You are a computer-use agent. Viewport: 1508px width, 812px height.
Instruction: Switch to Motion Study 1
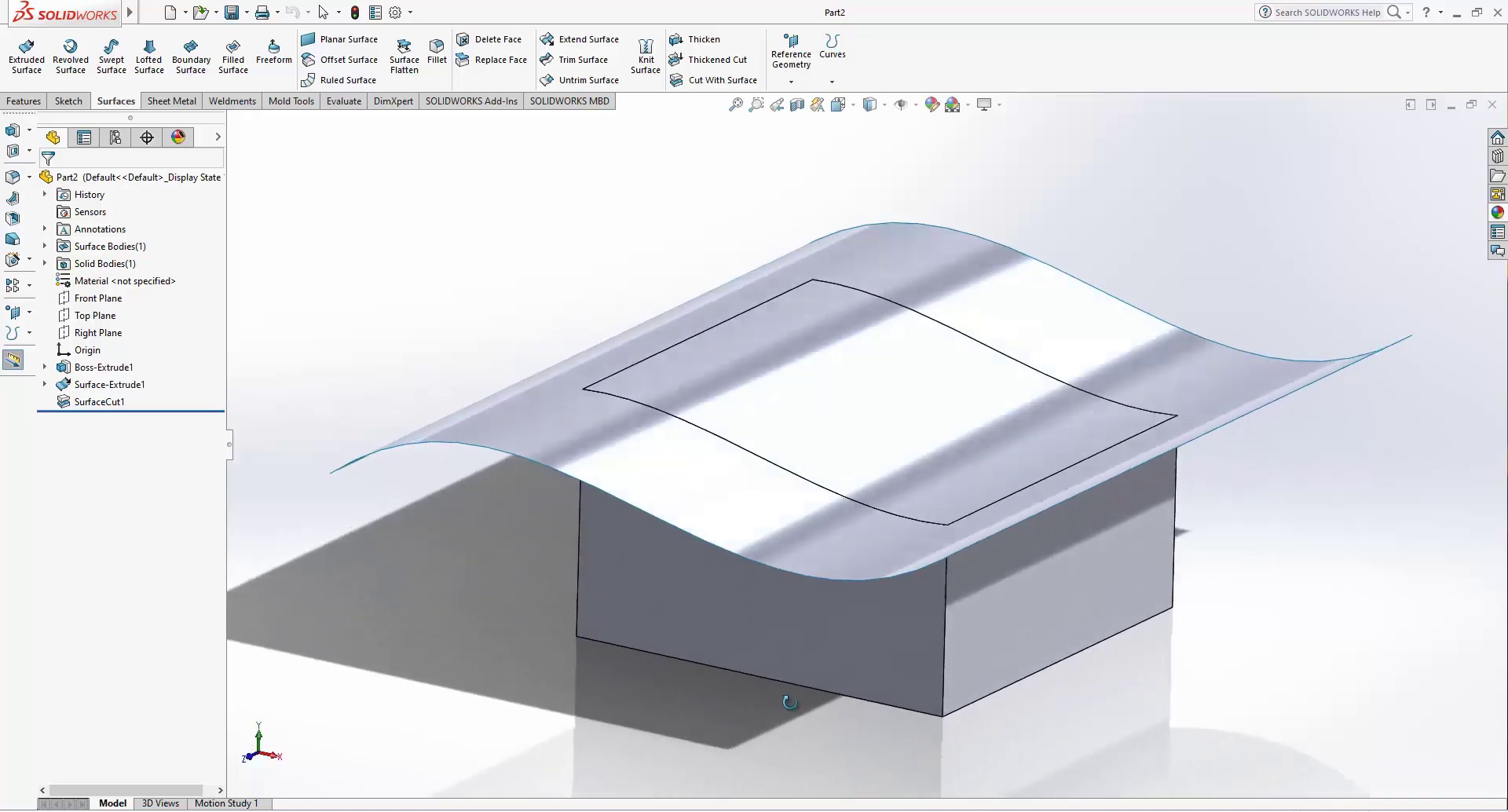[226, 803]
